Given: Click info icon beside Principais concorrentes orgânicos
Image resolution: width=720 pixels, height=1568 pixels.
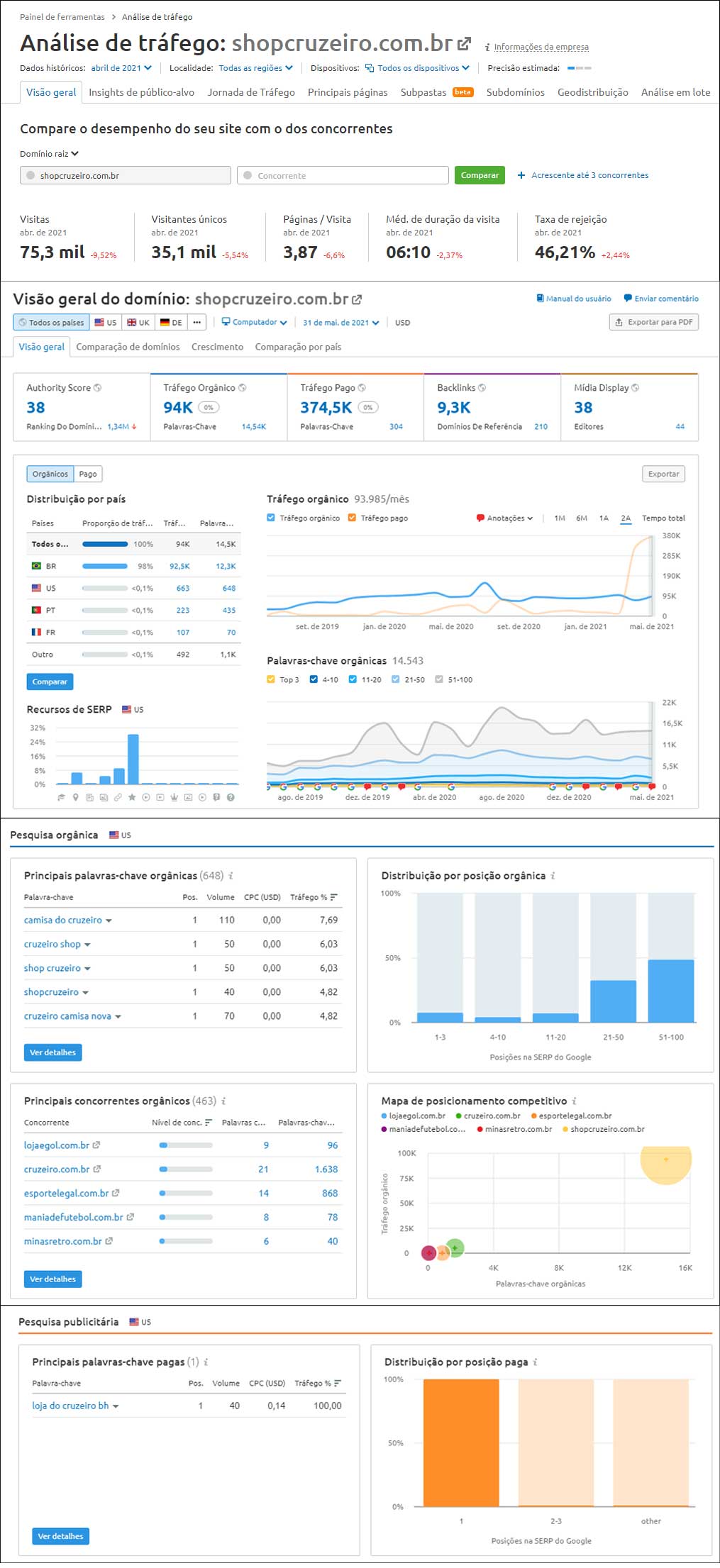Looking at the screenshot, I should coord(223,1101).
